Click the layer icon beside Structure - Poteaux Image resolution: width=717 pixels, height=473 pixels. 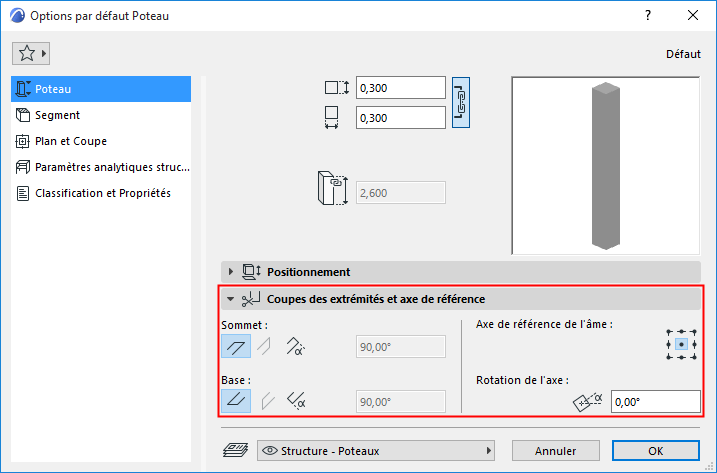tap(236, 450)
